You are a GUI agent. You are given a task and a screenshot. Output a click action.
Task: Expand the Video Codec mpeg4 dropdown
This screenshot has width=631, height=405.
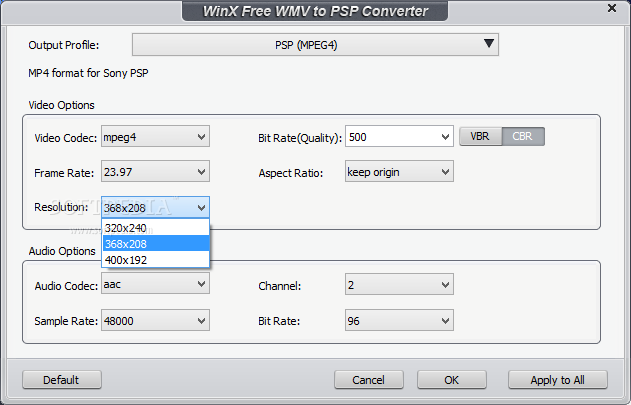click(155, 136)
